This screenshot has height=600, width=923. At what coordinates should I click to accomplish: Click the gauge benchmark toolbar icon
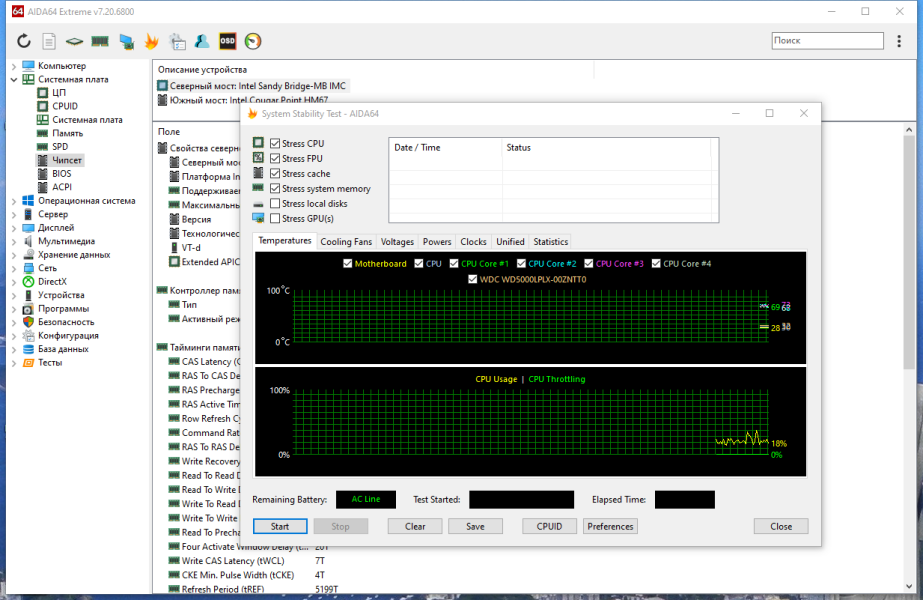[x=253, y=41]
